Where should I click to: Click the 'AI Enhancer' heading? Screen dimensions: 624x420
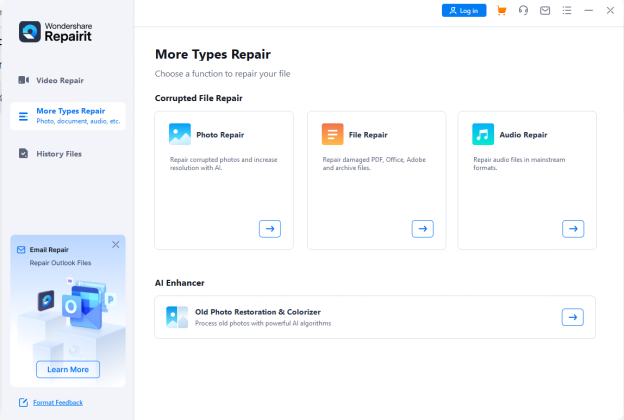click(179, 283)
